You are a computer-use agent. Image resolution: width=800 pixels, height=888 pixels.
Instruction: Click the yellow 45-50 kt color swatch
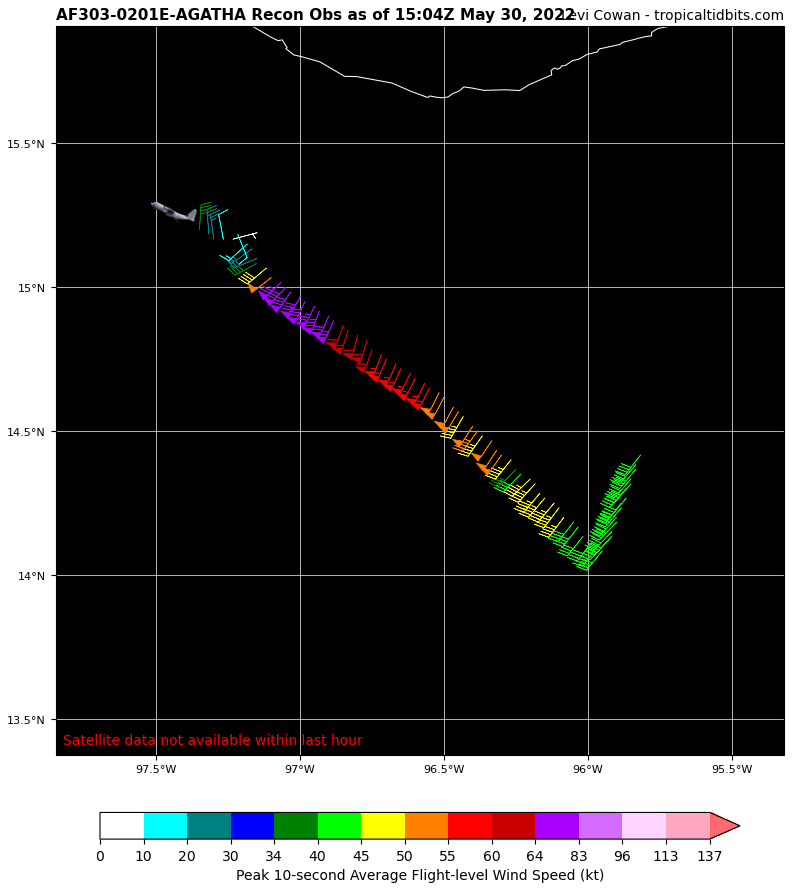pyautogui.click(x=383, y=825)
